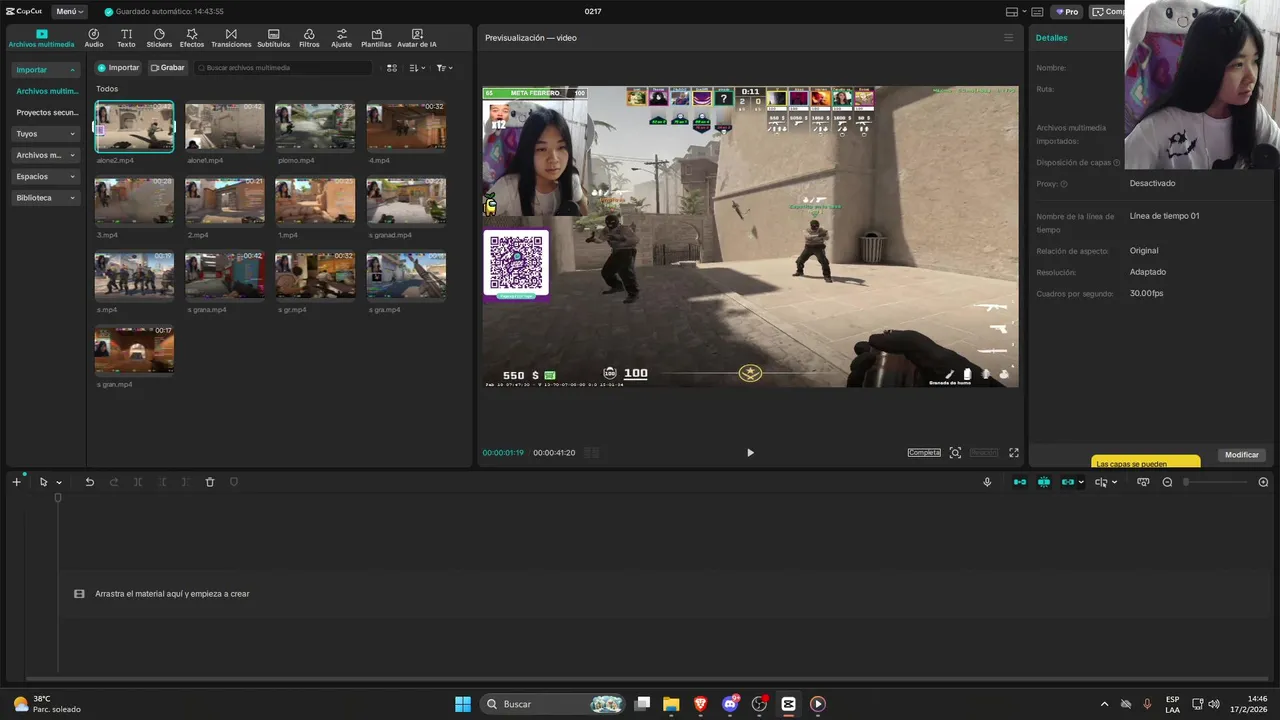Click the preview focus frame icon
The height and width of the screenshot is (720, 1280).
coord(955,453)
